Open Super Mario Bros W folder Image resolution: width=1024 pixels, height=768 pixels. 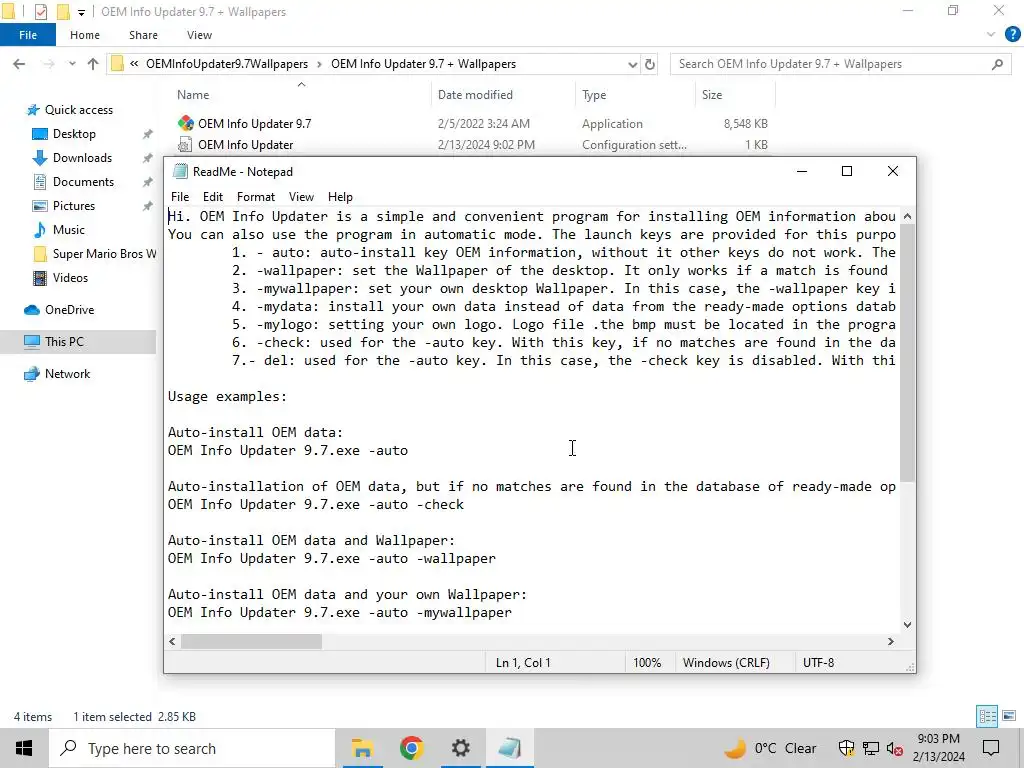(104, 254)
